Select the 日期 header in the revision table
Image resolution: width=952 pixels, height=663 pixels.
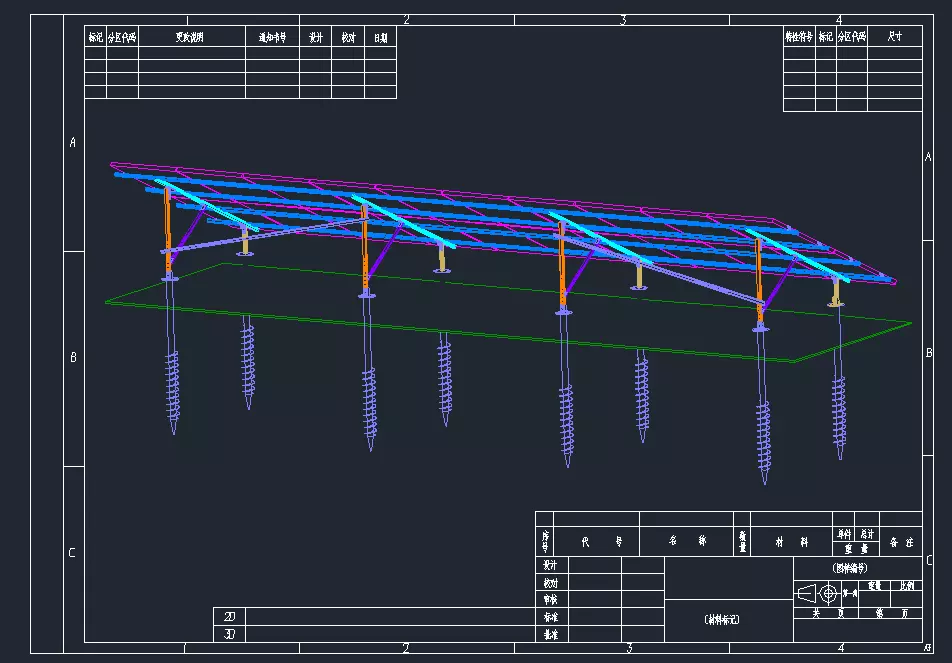(x=380, y=37)
